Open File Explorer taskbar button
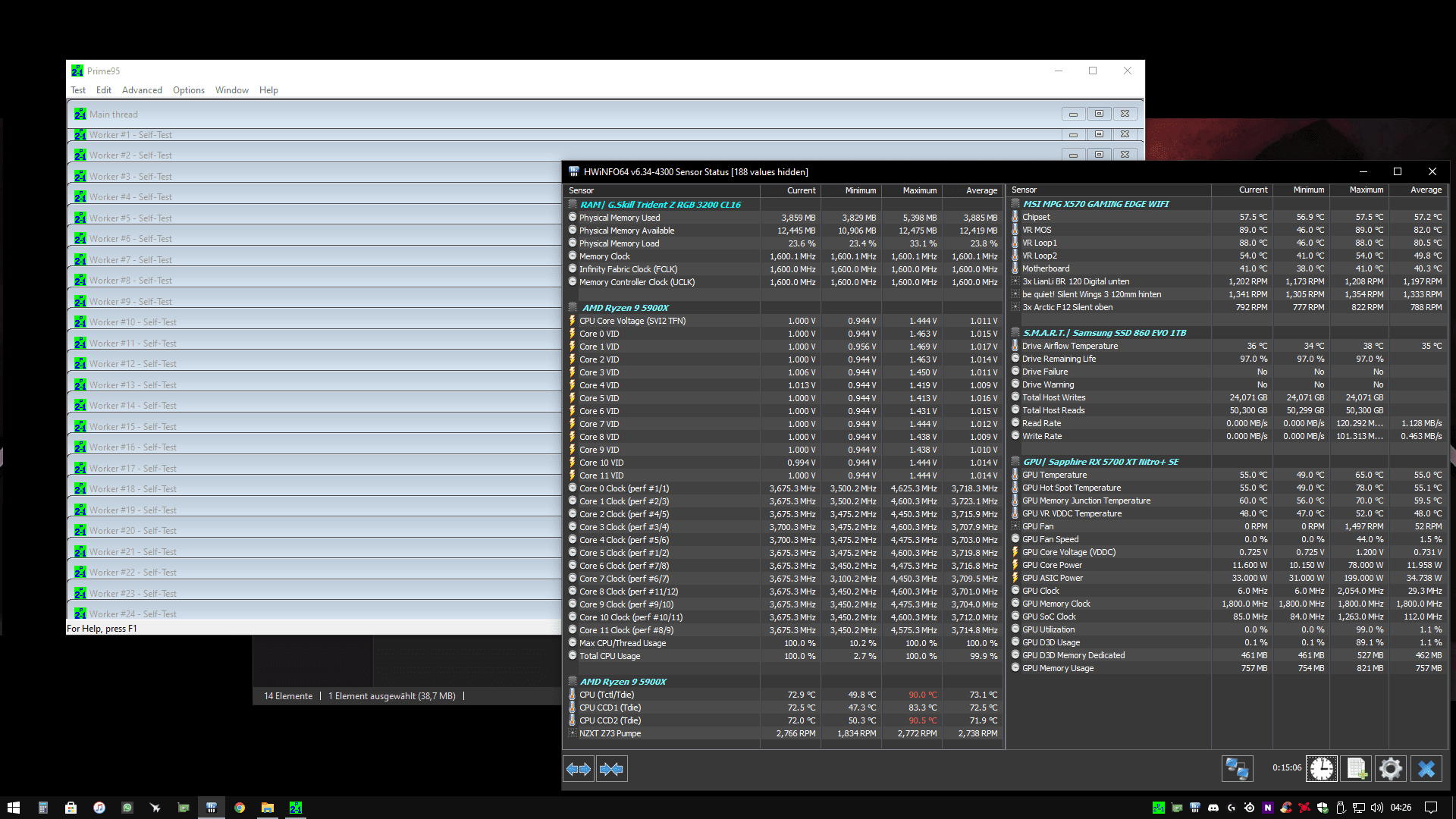This screenshot has width=1456, height=819. [268, 808]
